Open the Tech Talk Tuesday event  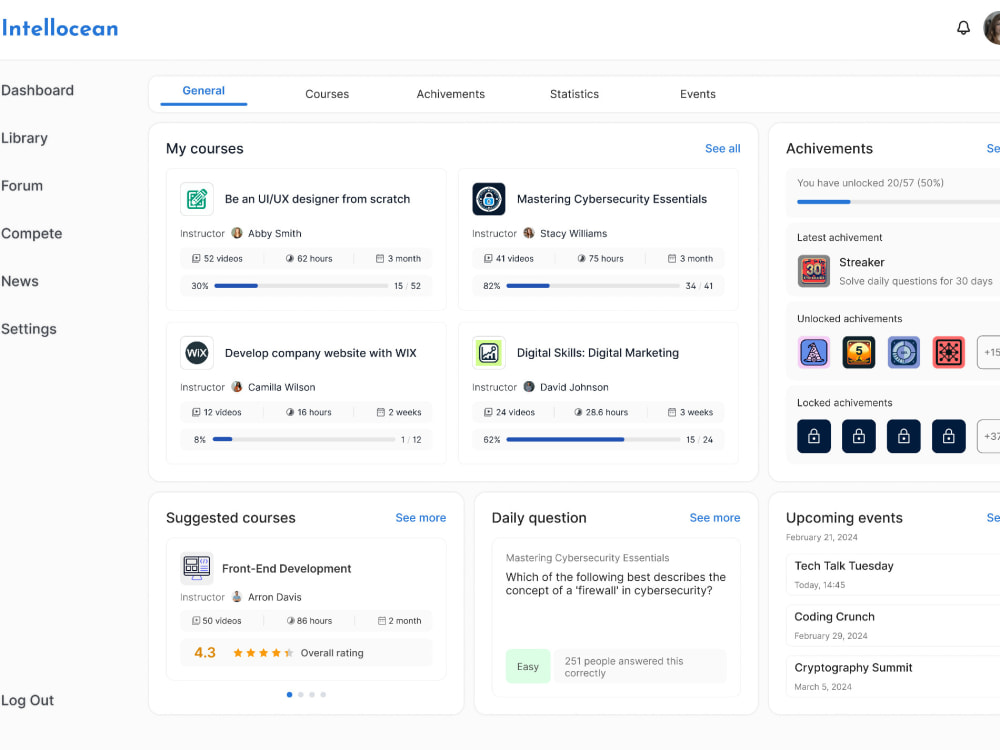click(893, 575)
